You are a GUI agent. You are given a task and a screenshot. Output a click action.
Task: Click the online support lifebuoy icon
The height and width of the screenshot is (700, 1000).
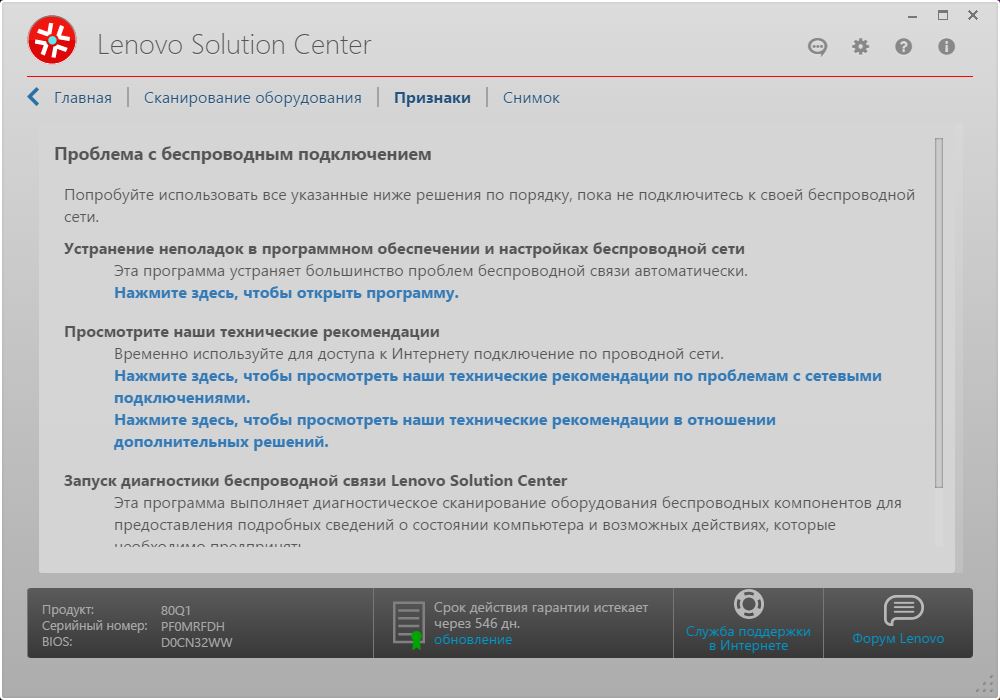[748, 604]
